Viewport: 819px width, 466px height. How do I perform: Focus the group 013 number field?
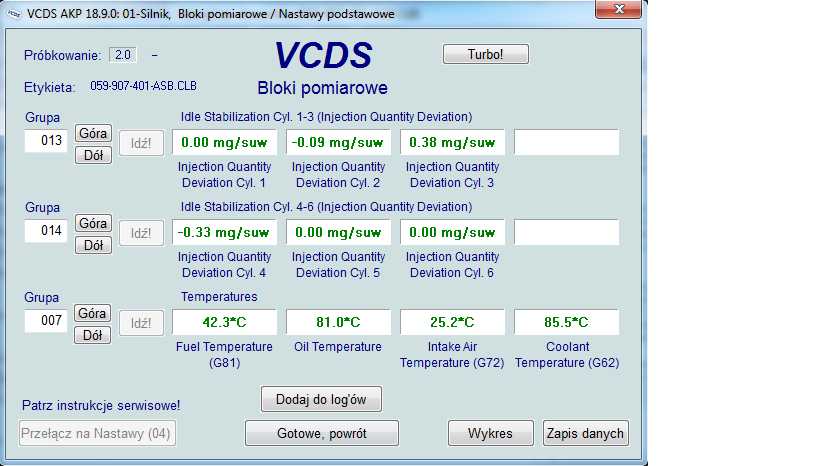tap(46, 141)
